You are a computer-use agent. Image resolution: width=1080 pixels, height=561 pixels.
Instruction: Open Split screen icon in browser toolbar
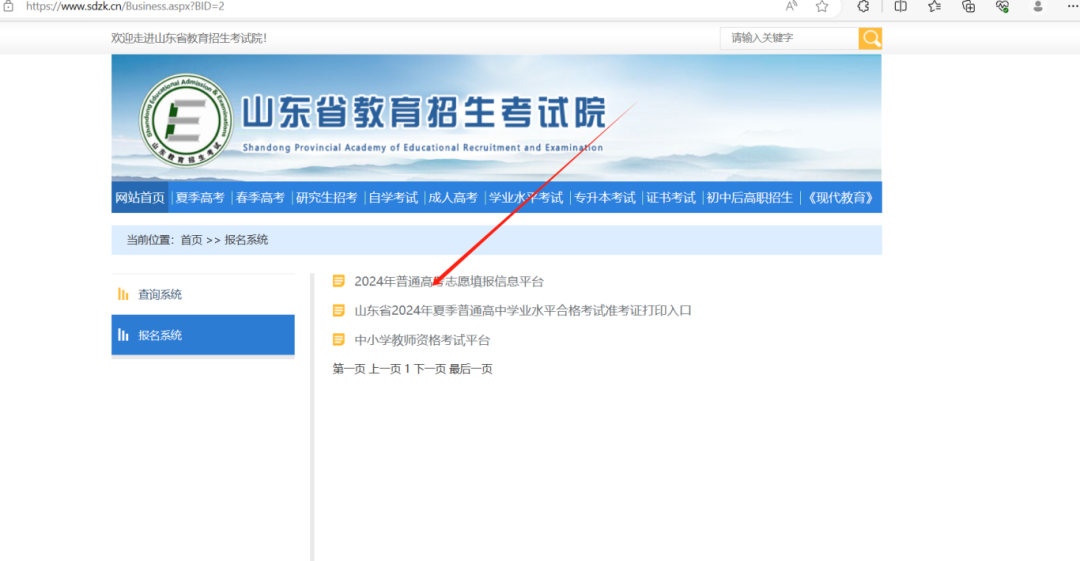point(900,6)
